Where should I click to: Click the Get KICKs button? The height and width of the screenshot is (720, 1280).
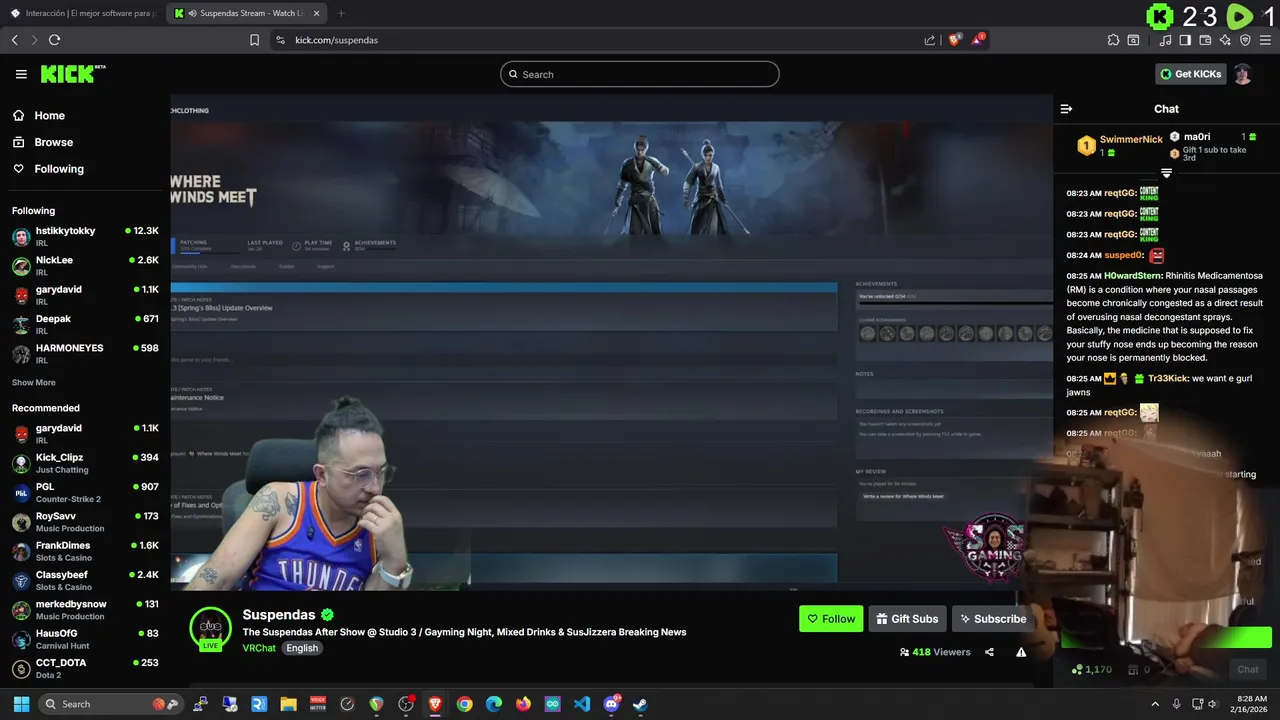point(1190,74)
